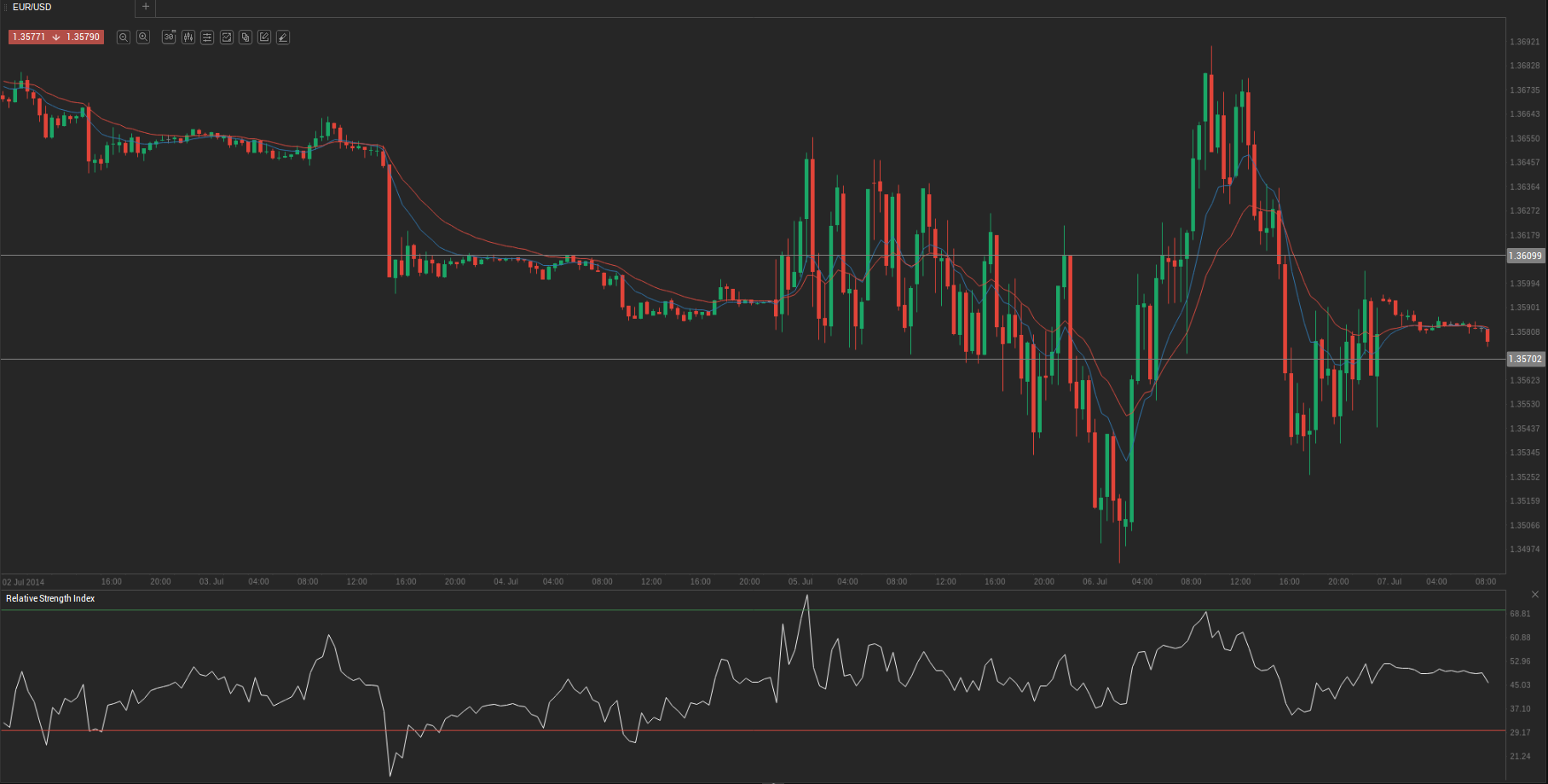The image size is (1548, 784).
Task: Click the '07. Jul' time axis label
Action: point(1389,582)
